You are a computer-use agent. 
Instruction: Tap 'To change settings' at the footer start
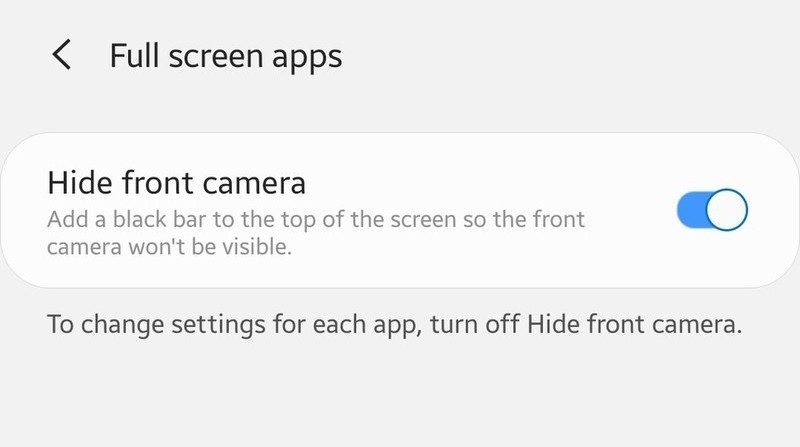coord(156,326)
